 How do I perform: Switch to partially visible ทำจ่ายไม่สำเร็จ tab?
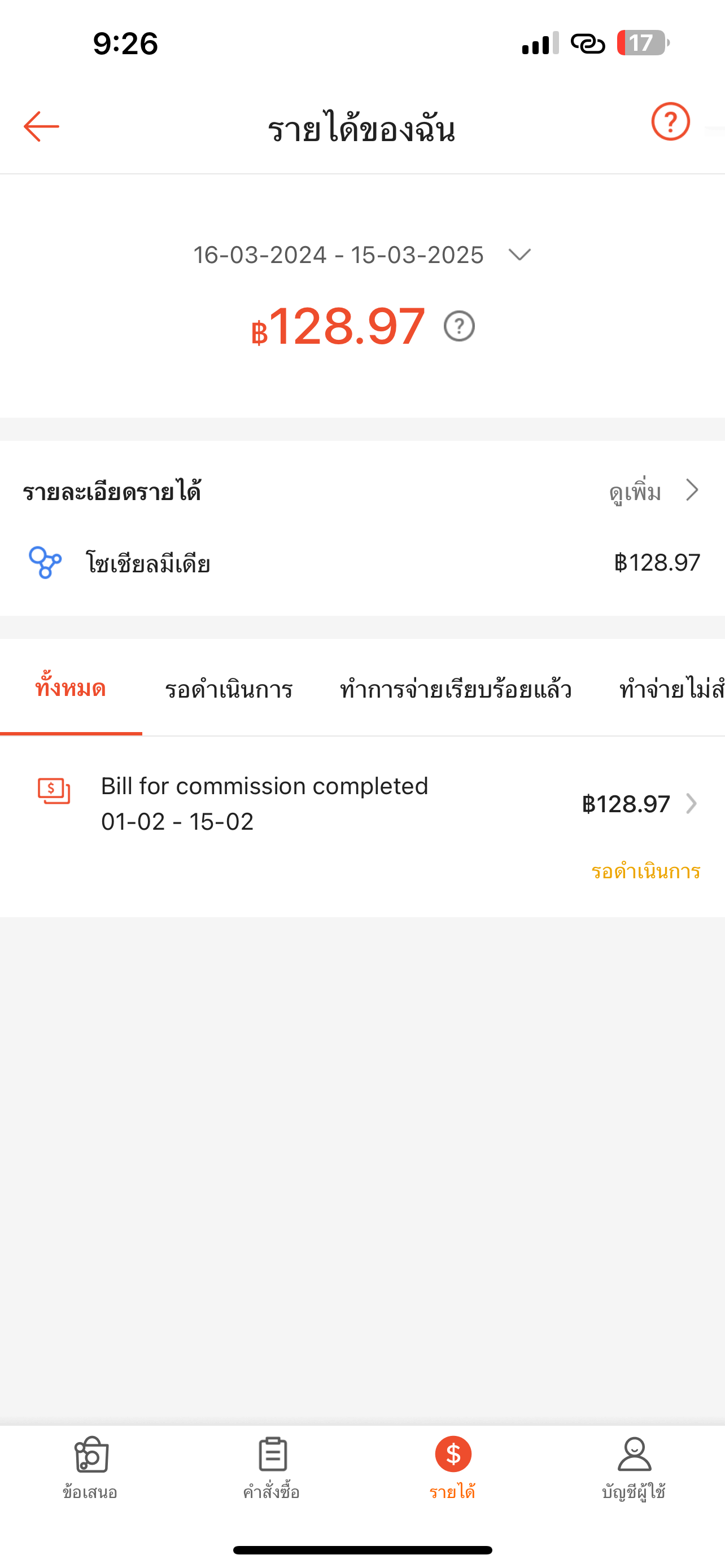pos(671,690)
